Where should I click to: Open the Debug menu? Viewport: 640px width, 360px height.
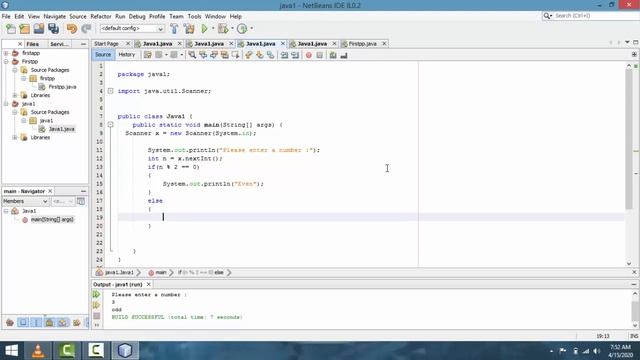coord(137,16)
